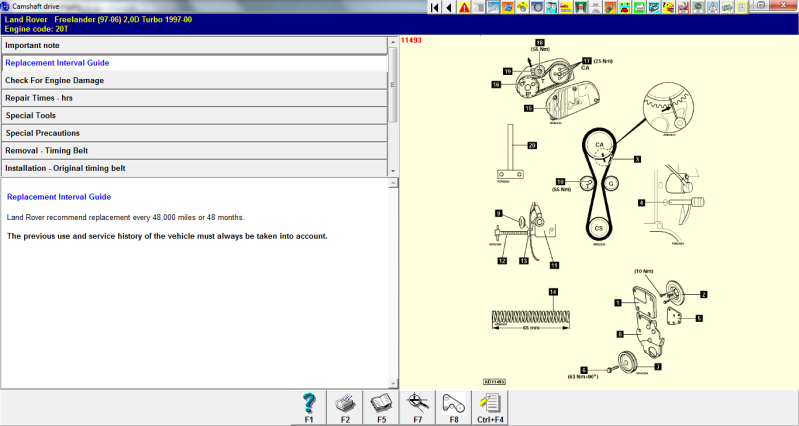
Task: Click topic list scrollbar up arrow
Action: (x=393, y=42)
